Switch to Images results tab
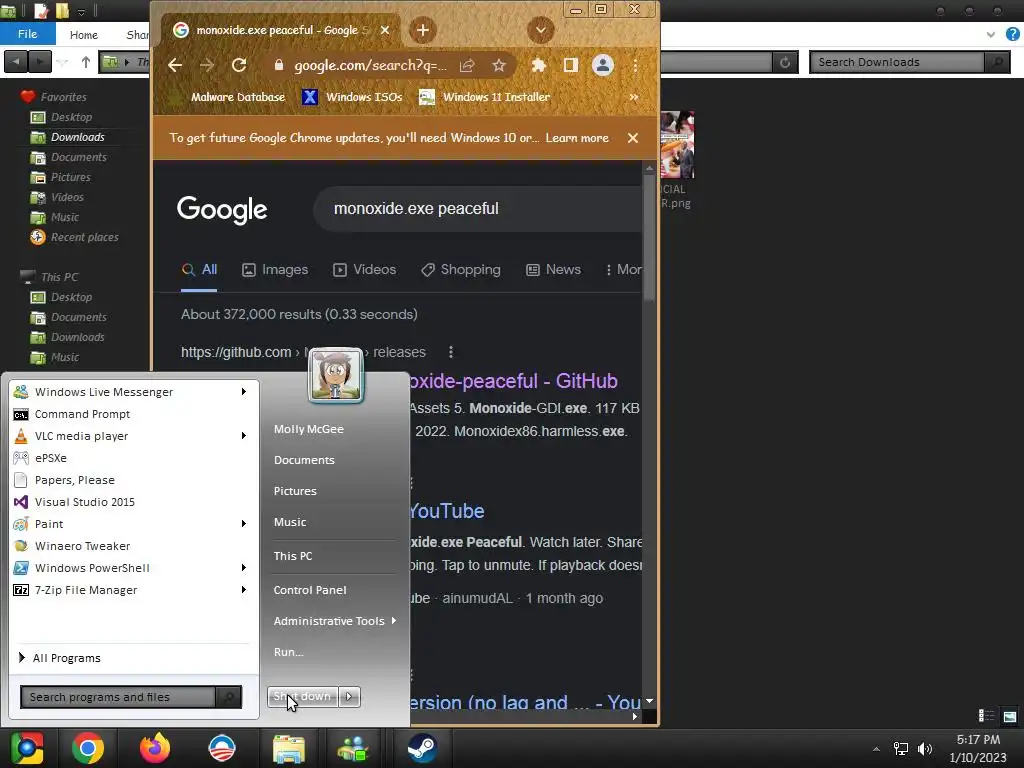The image size is (1024, 768). pyautogui.click(x=274, y=270)
